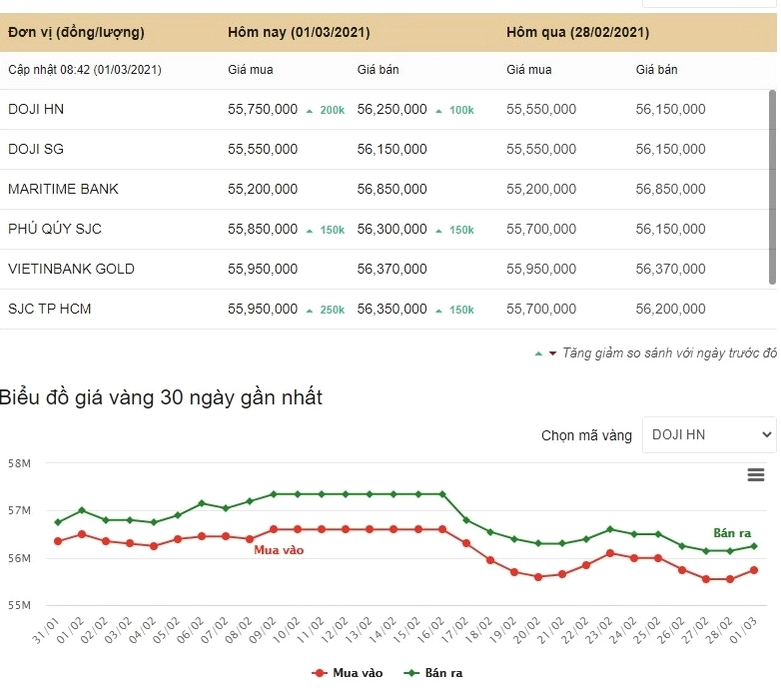
Task: Click the green Bán ra point at 16/02
Action: tap(442, 494)
